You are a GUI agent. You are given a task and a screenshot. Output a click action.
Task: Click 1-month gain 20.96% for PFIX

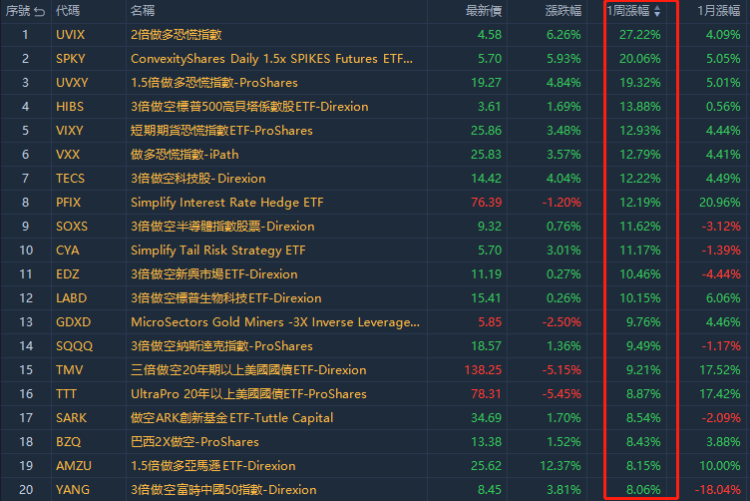click(x=720, y=202)
